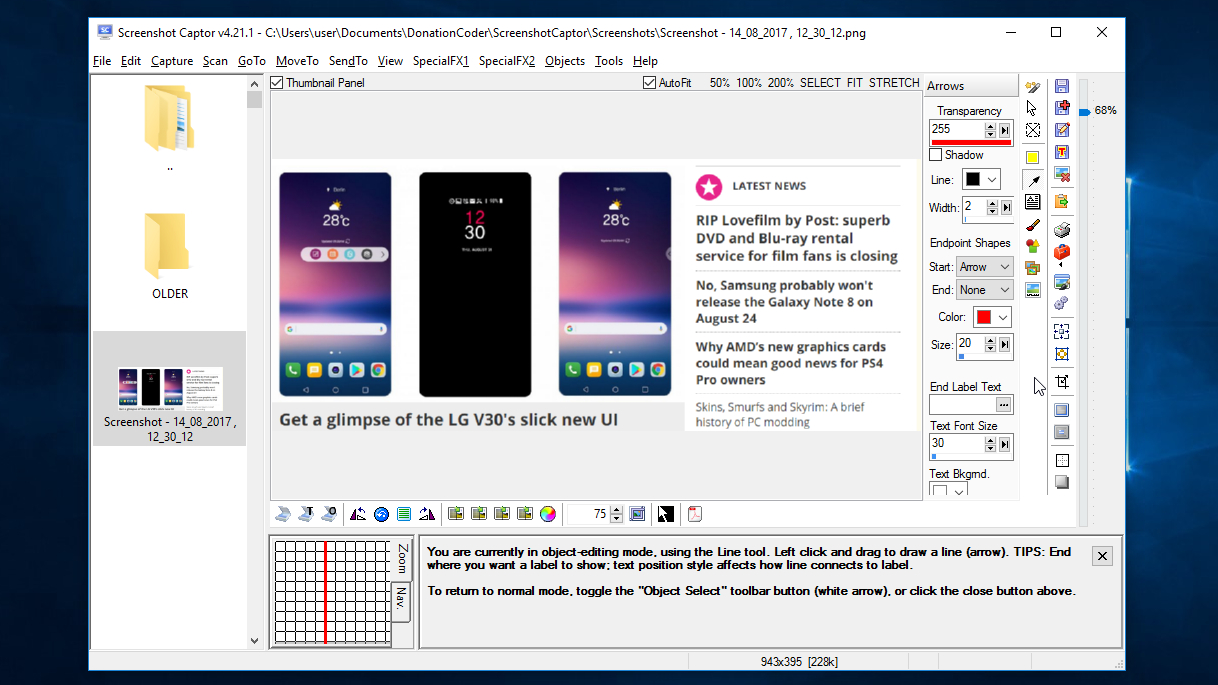Click the crop tool icon
Image resolution: width=1218 pixels, height=685 pixels.
(x=1062, y=382)
